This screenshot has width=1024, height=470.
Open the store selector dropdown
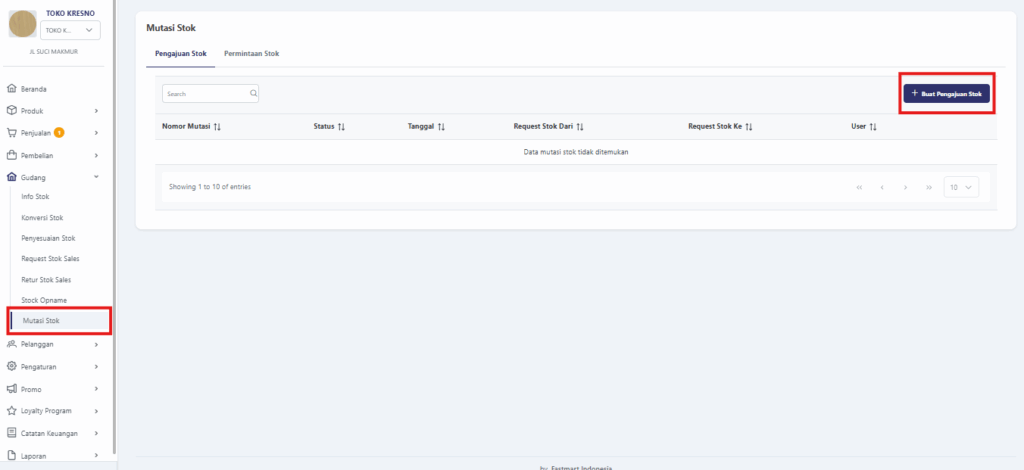click(70, 31)
